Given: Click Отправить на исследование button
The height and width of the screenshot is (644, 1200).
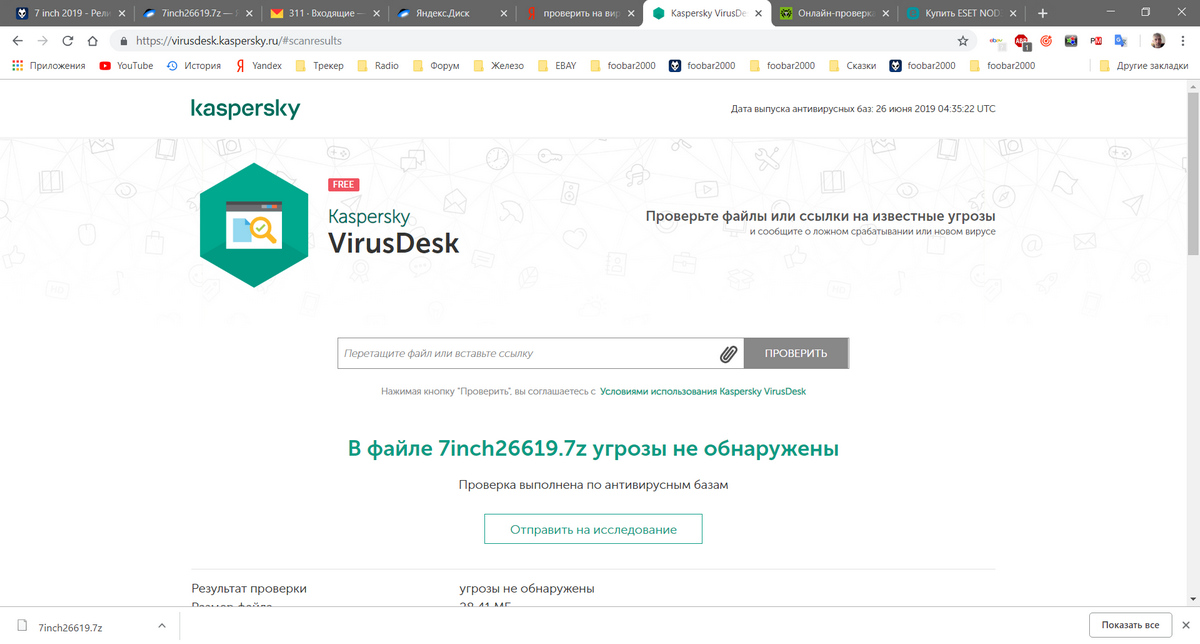Looking at the screenshot, I should click(x=593, y=529).
